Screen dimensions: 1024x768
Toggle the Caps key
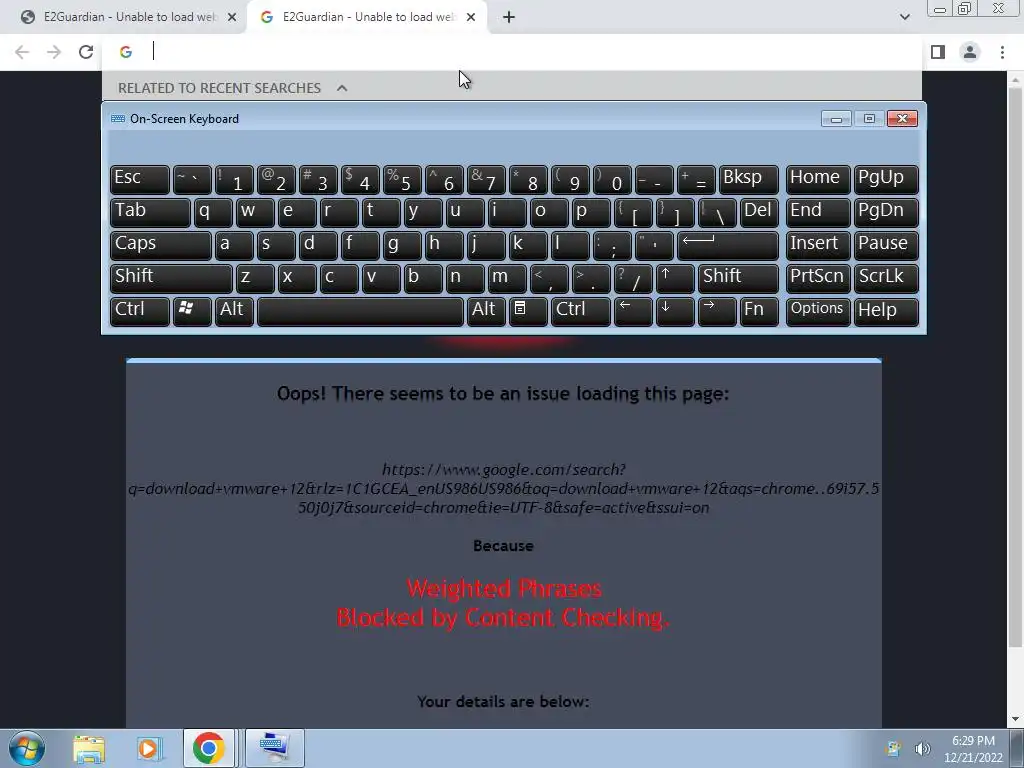(161, 245)
